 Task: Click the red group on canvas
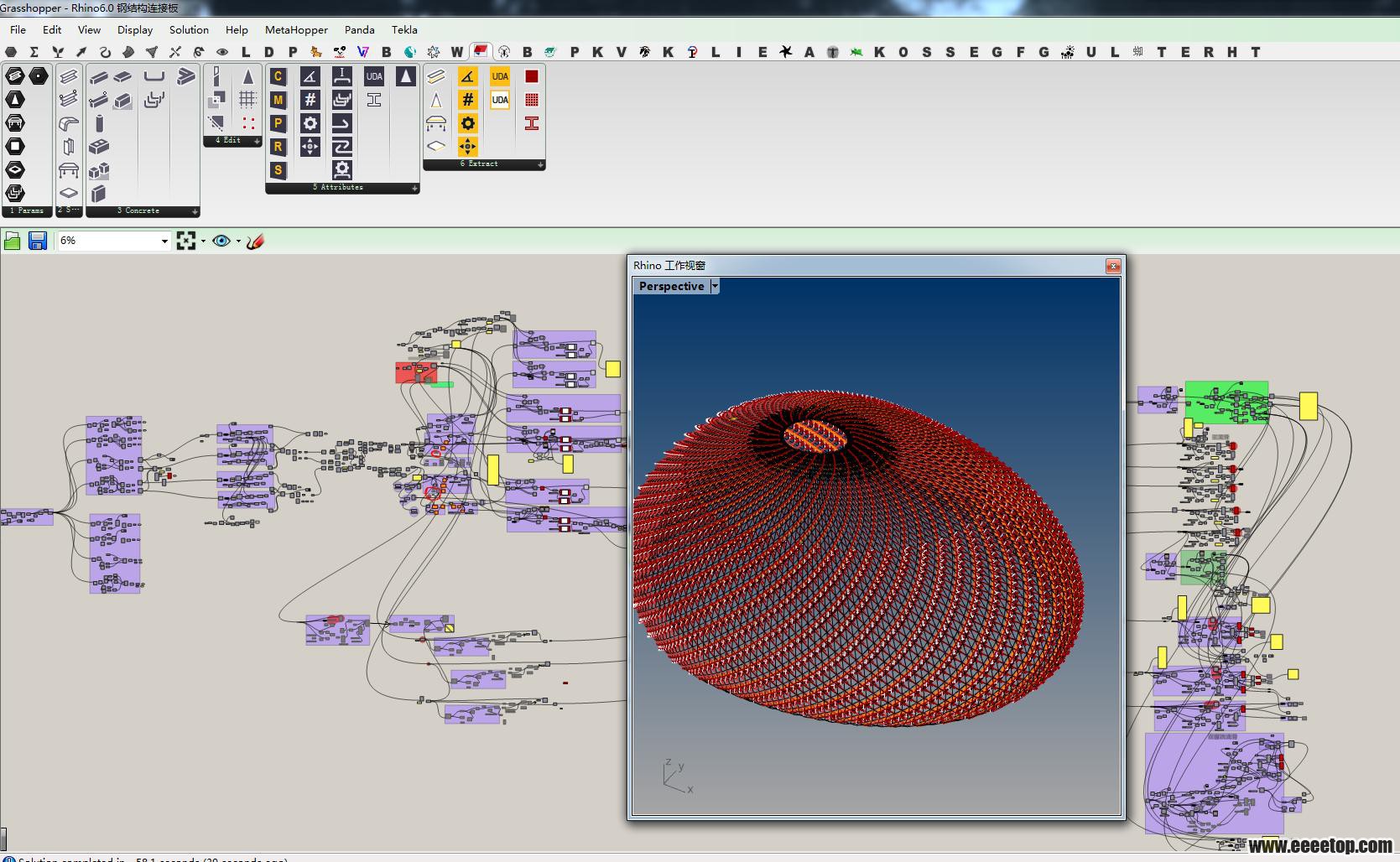[x=416, y=372]
